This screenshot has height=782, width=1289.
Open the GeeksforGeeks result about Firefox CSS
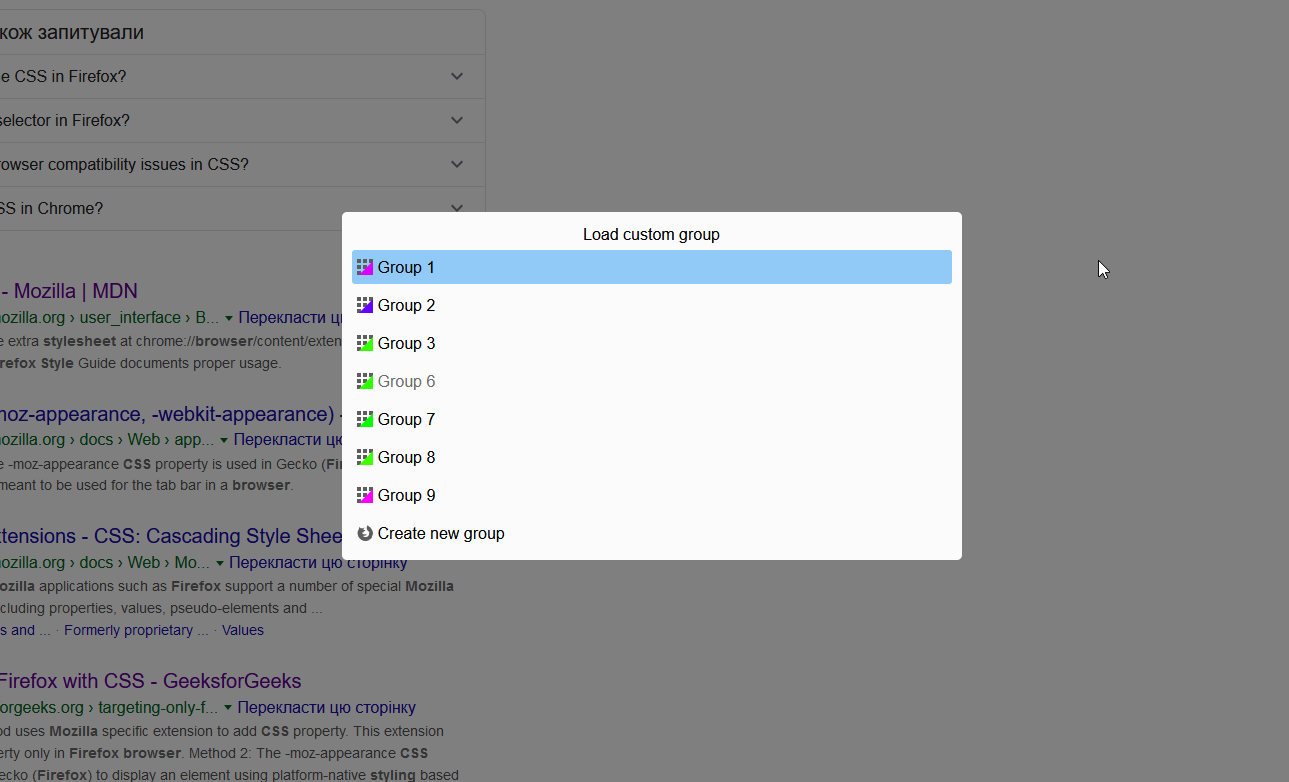tap(150, 680)
